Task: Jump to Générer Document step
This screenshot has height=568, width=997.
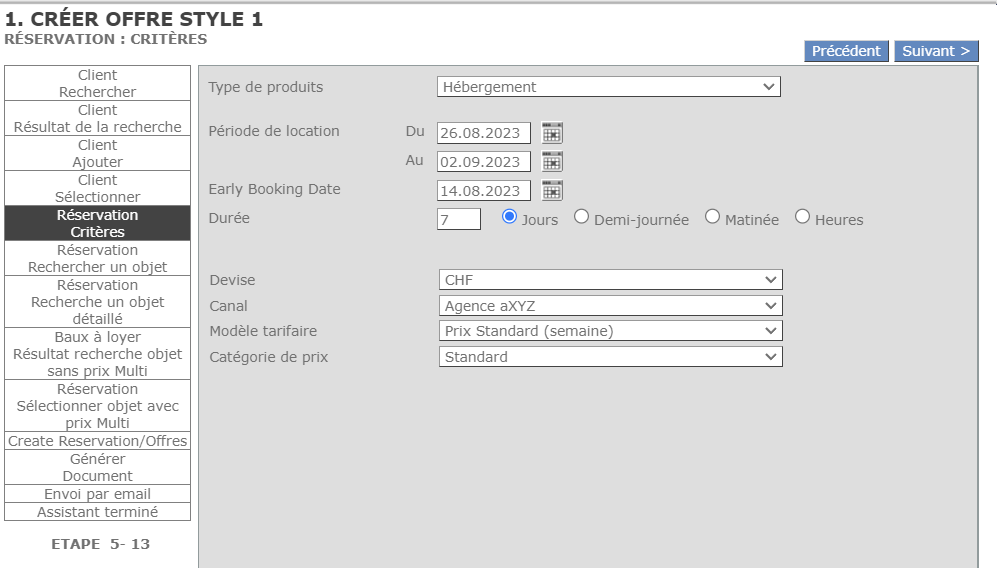Action: pyautogui.click(x=97, y=467)
